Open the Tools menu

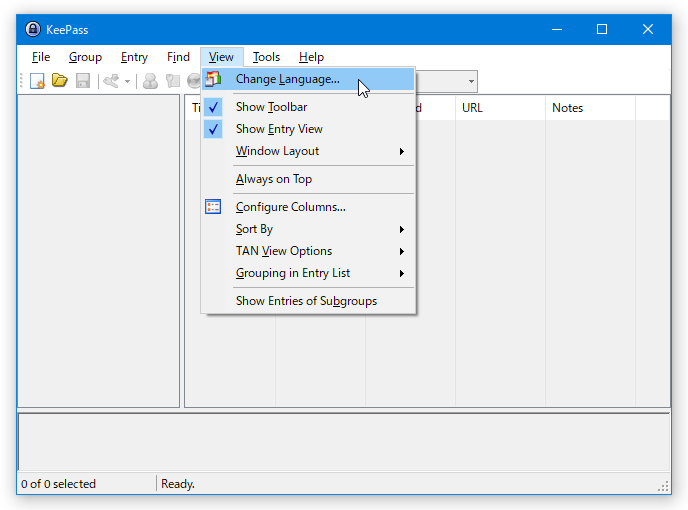266,57
